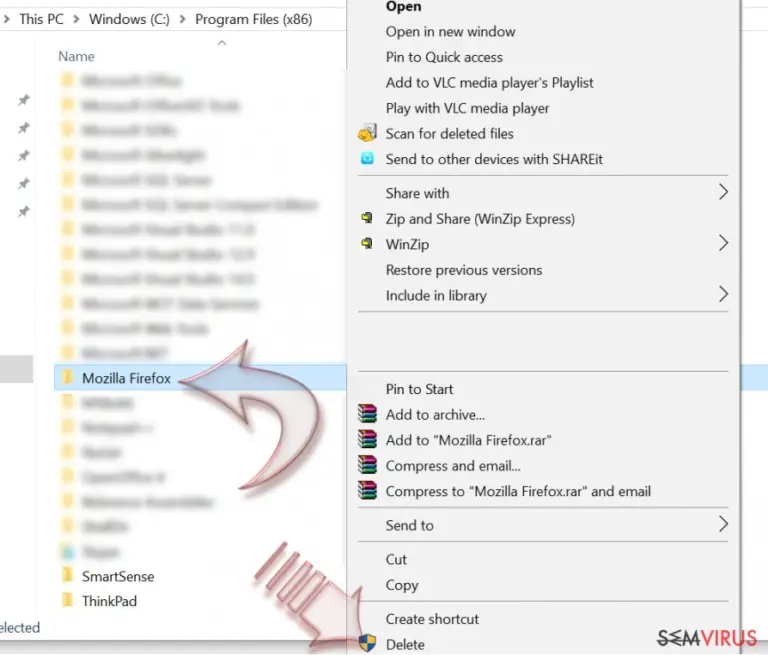Choose Cut from the context menu

396,559
